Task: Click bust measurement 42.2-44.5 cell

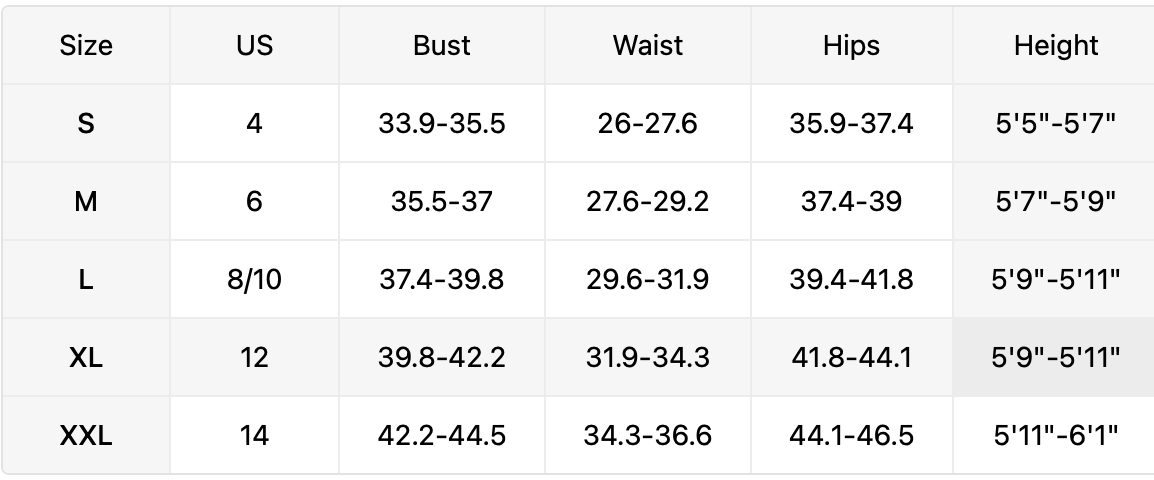Action: pyautogui.click(x=441, y=435)
